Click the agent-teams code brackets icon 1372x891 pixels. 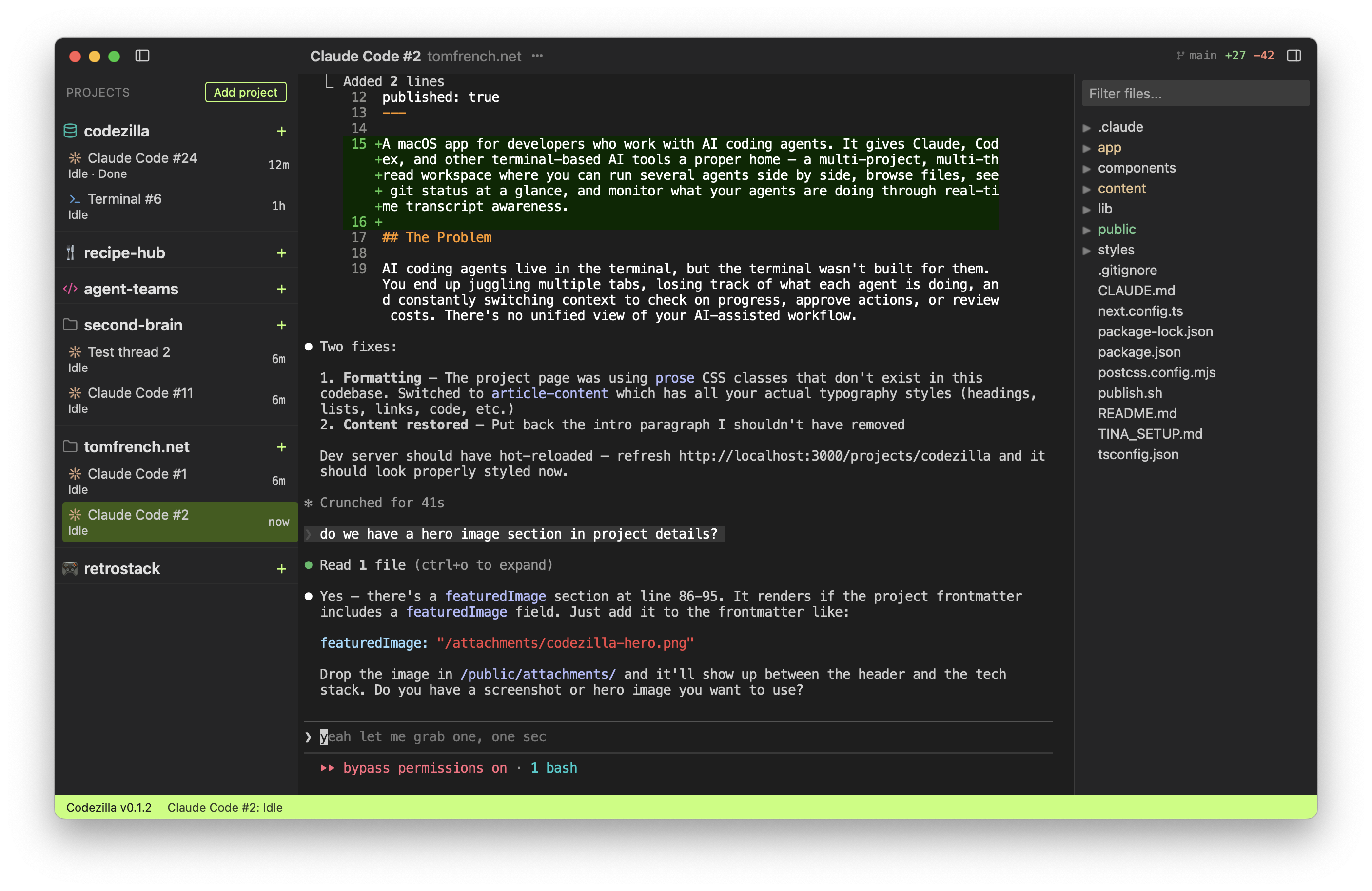tap(70, 289)
